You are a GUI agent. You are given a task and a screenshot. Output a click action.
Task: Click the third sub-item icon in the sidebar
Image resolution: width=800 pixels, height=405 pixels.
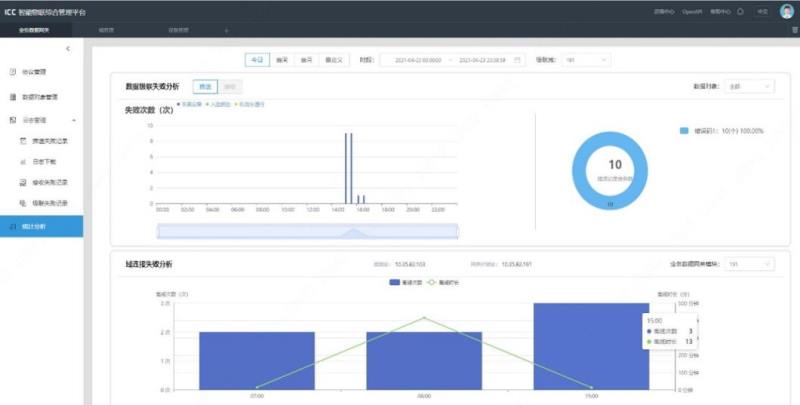23,182
